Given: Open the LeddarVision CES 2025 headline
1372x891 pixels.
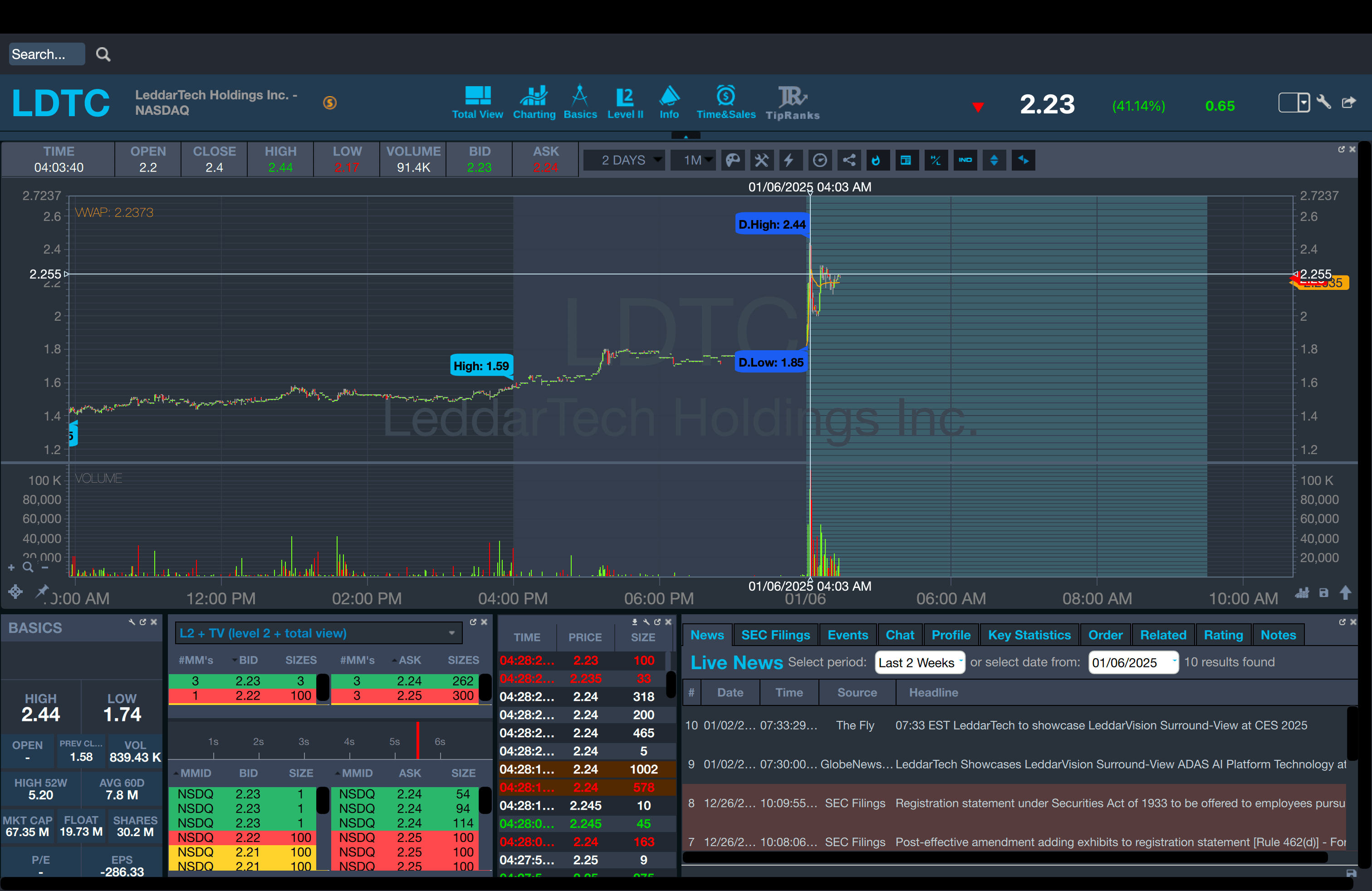Looking at the screenshot, I should click(x=1101, y=725).
